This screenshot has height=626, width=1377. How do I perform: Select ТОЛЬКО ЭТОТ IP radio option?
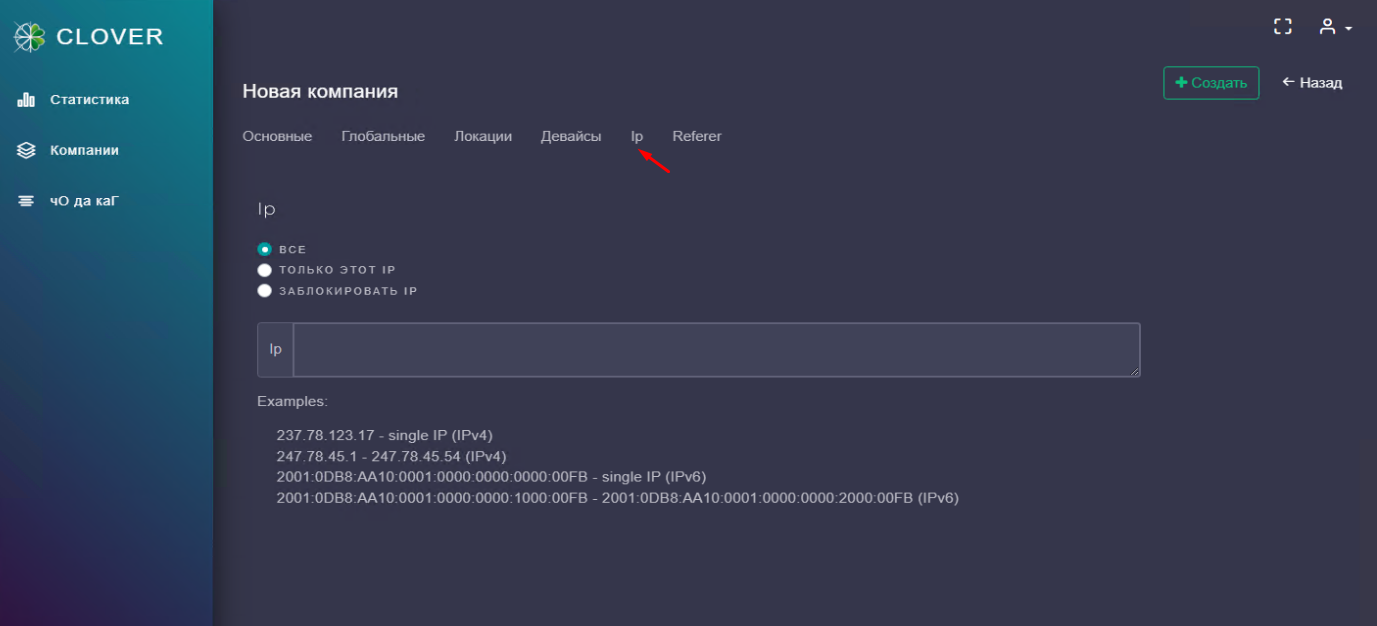[265, 270]
